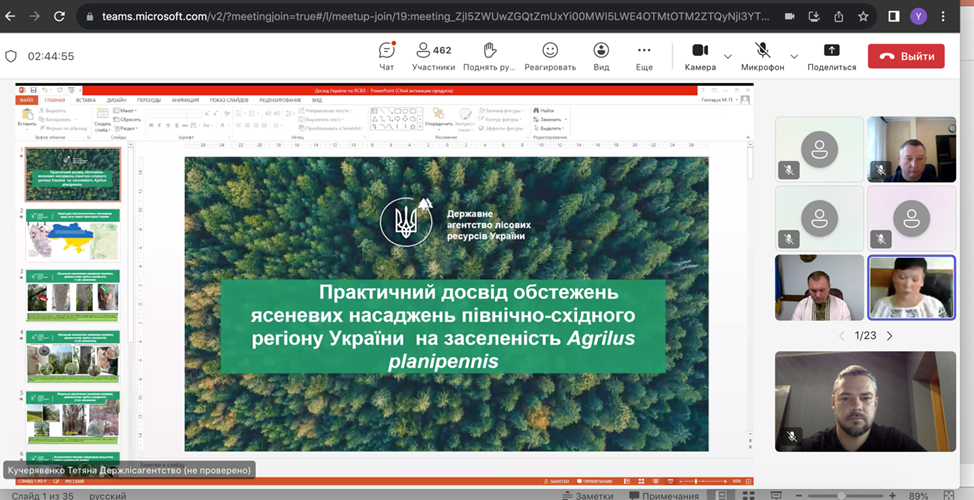974x500 pixels.
Task: Click Вставить paste button in ribbon
Action: 27,117
